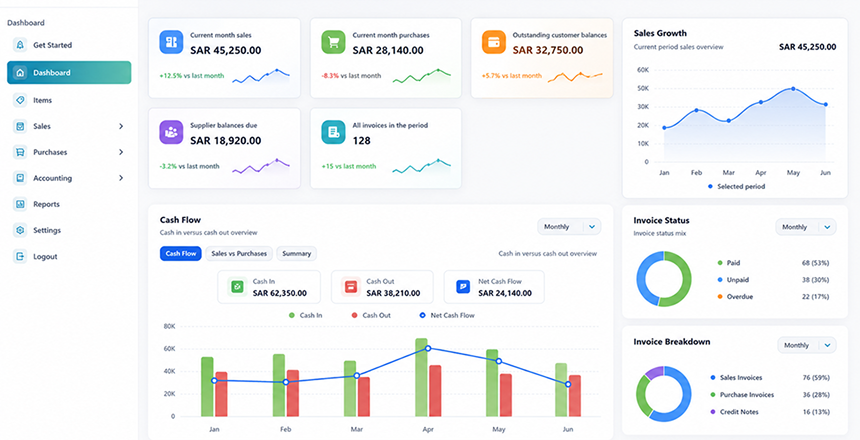The height and width of the screenshot is (440, 860).
Task: Toggle Credit Notes legend item
Action: click(733, 411)
